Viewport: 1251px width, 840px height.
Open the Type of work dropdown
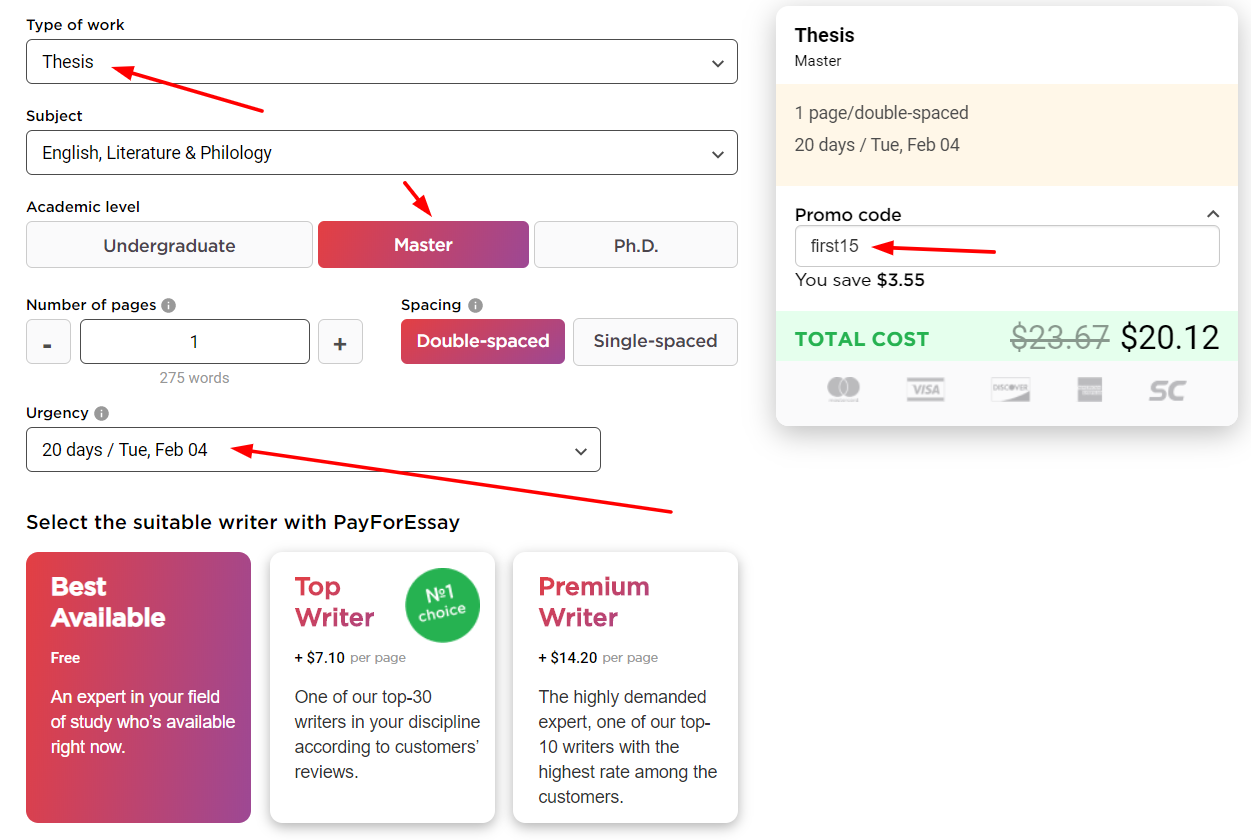coord(381,62)
